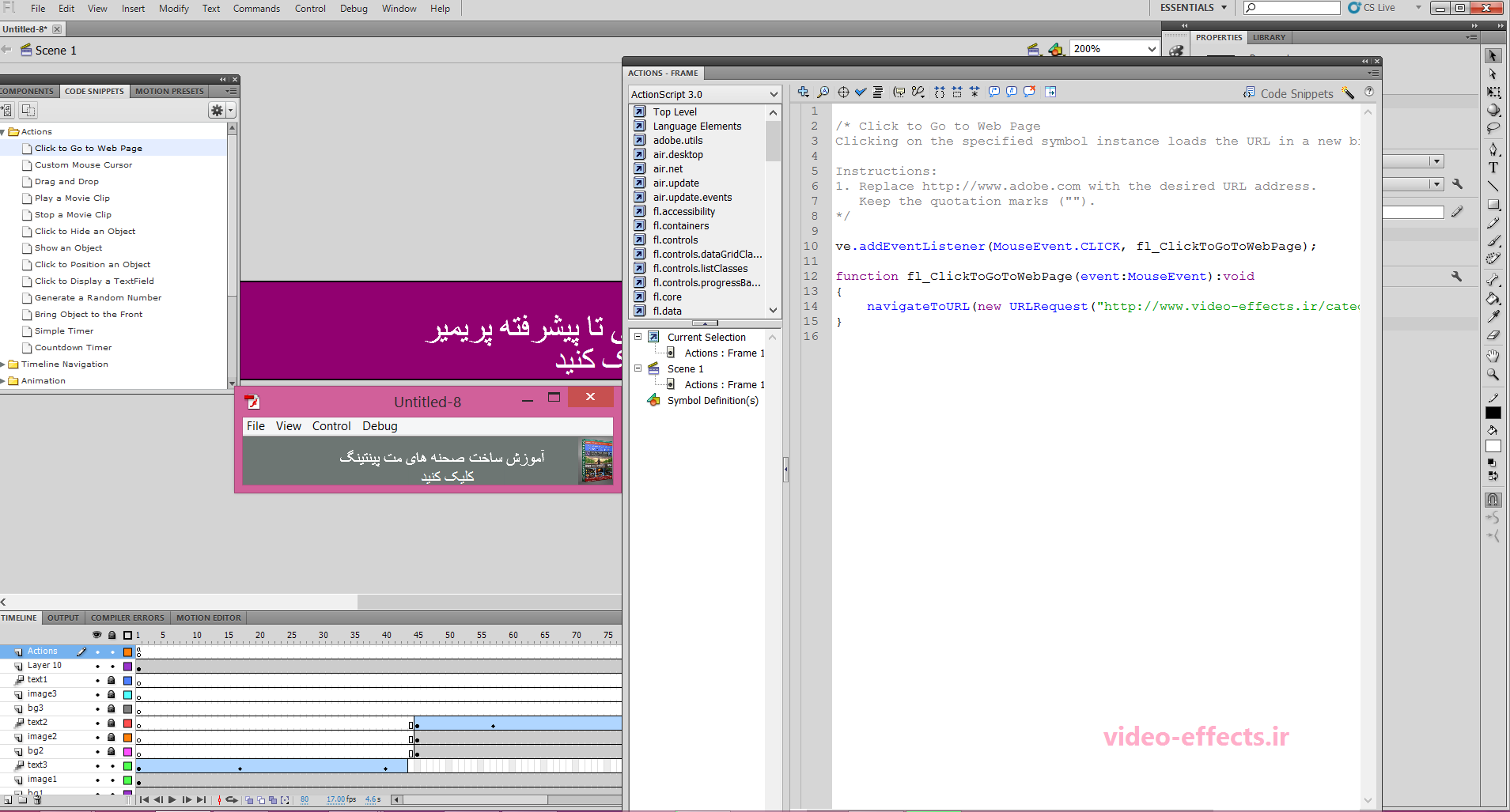Viewport: 1510px width, 812px height.
Task: Select the Free Transform tool
Action: (1493, 93)
